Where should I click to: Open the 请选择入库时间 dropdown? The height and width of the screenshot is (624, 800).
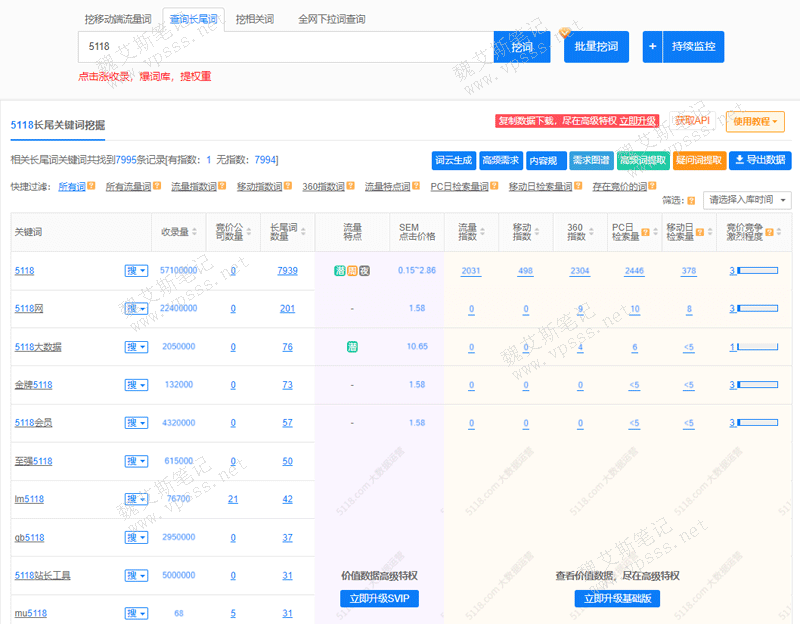747,200
